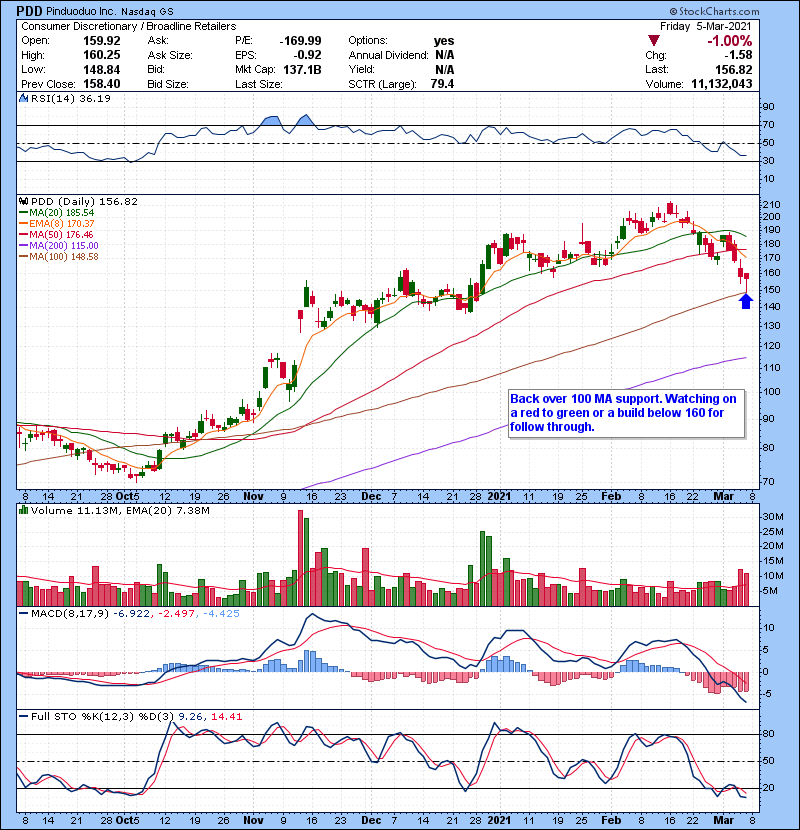Viewport: 800px width, 830px height.
Task: Click the Pinduoduo Inc. company name
Action: click(81, 12)
